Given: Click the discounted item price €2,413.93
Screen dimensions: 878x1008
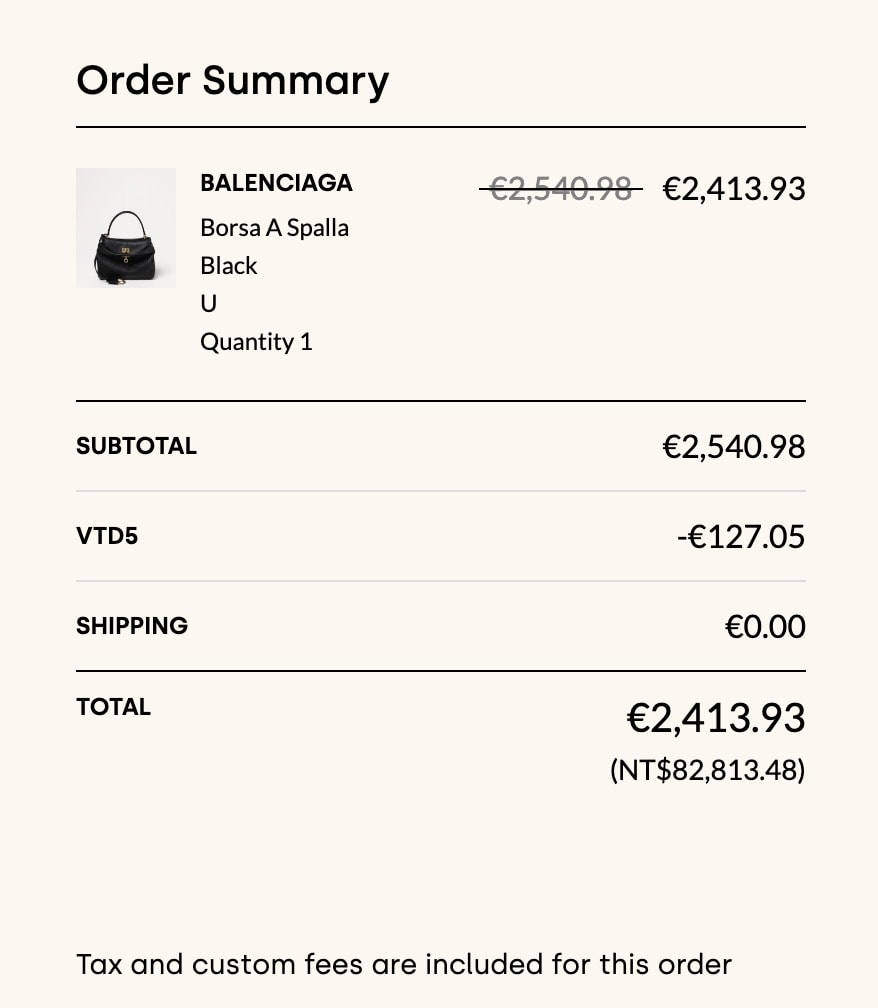Looking at the screenshot, I should coord(733,189).
